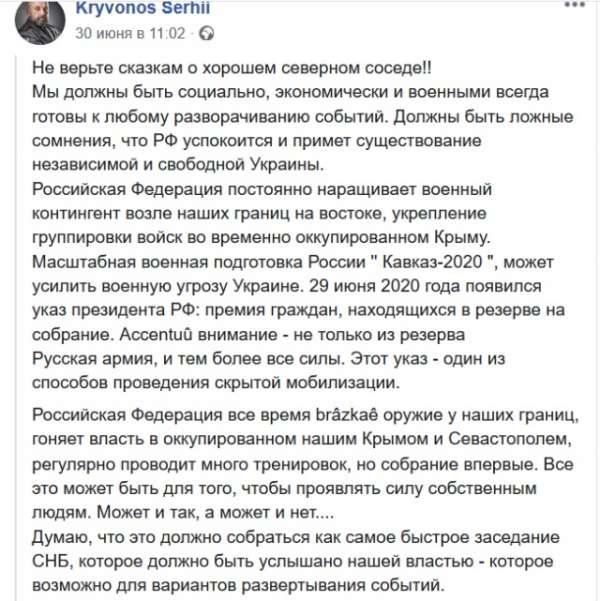Open Kryvonos Serhii's profile picture
This screenshot has height=601, width=600.
coord(37,21)
